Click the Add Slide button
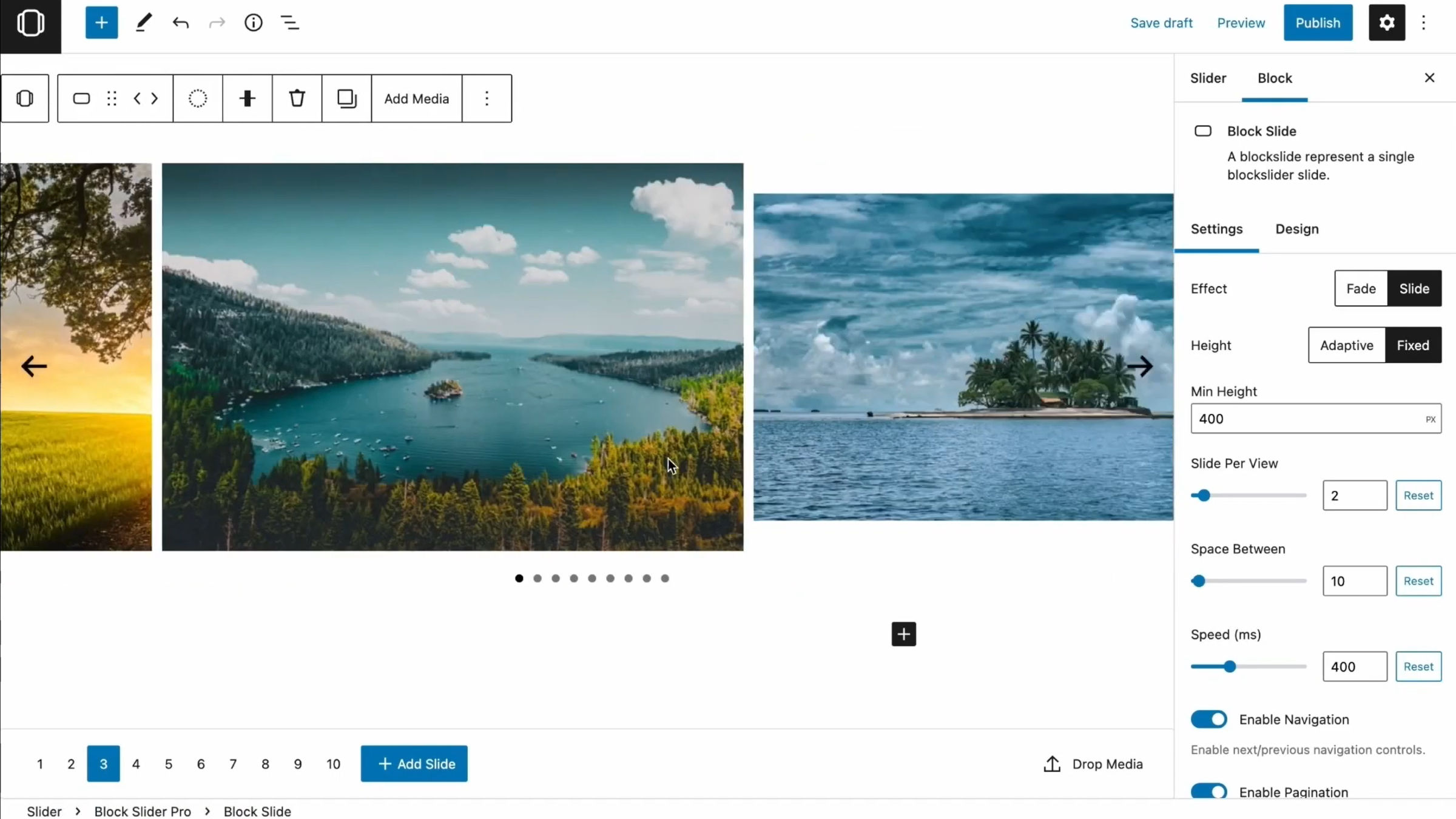 [414, 763]
